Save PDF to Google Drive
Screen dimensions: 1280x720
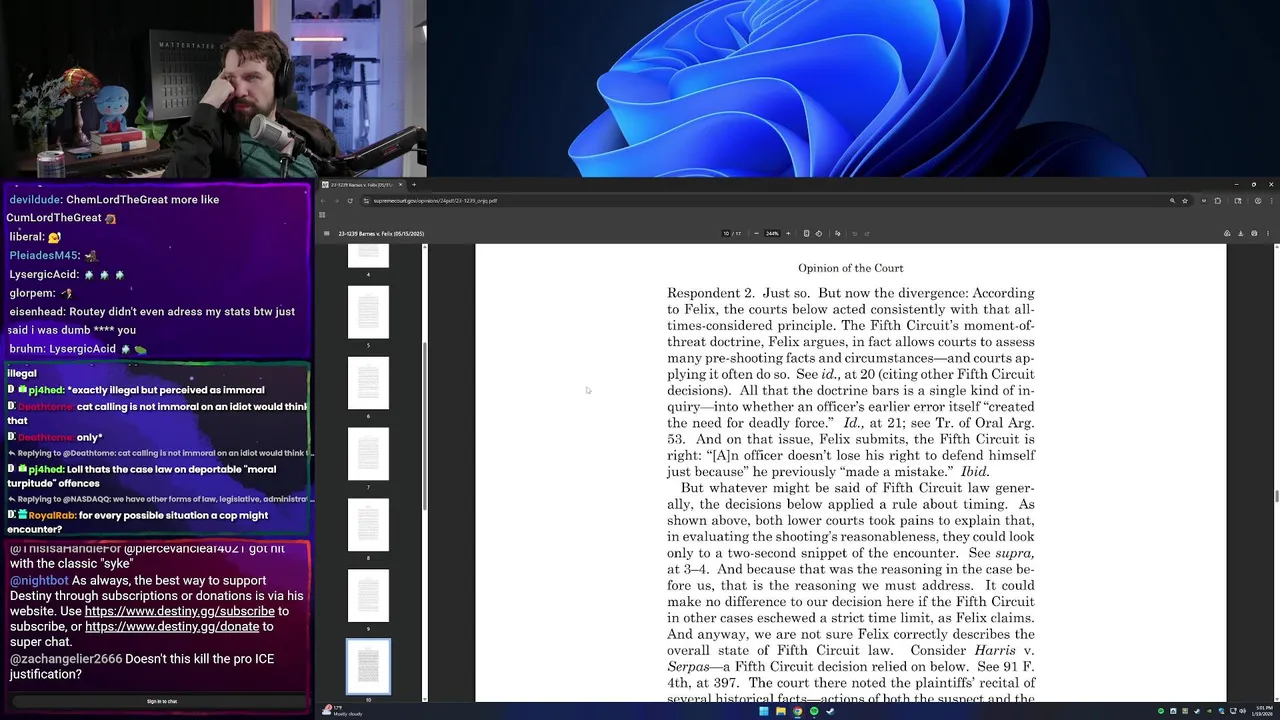pyautogui.click(x=1227, y=234)
